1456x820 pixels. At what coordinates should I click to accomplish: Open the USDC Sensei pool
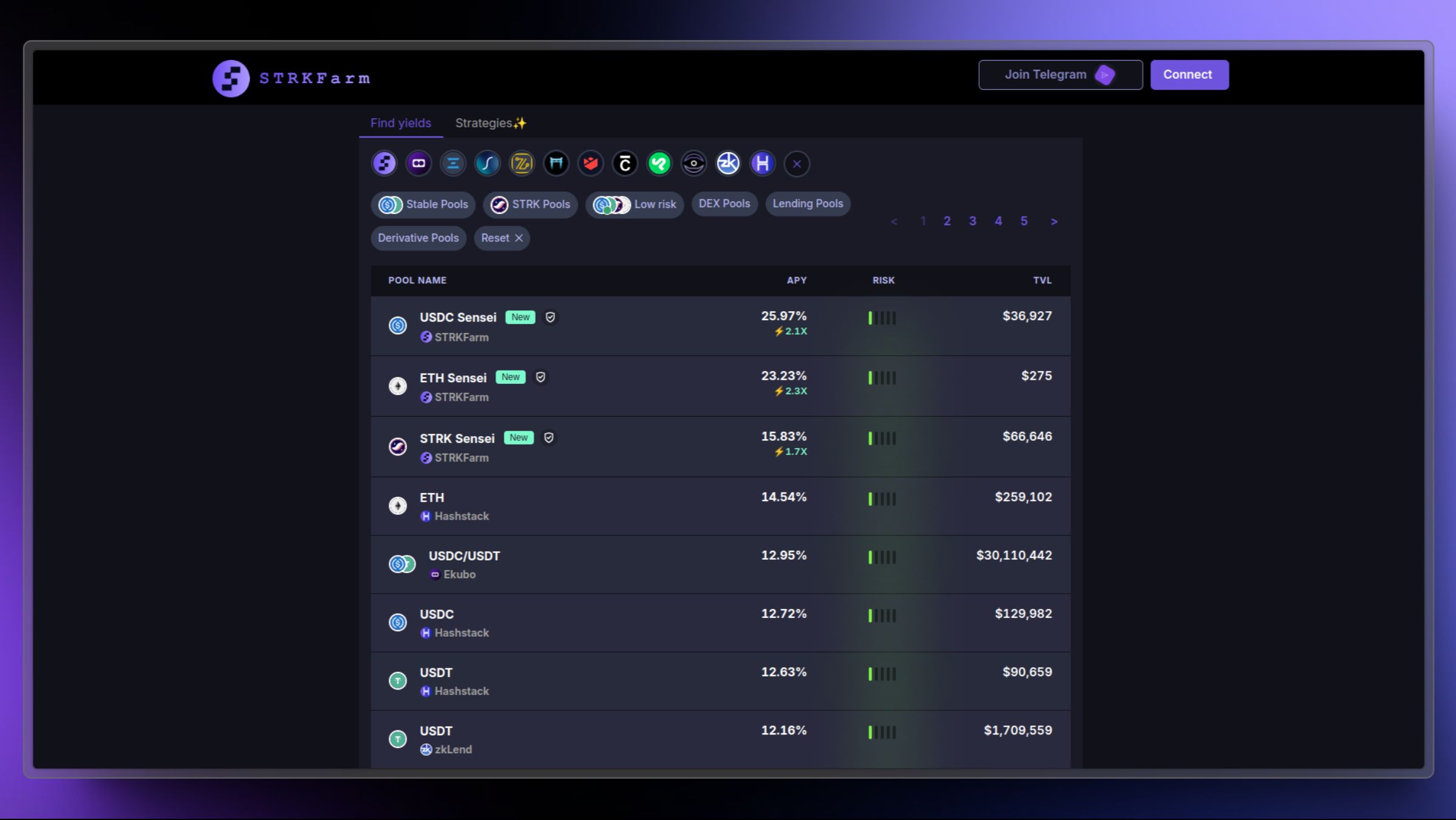721,326
